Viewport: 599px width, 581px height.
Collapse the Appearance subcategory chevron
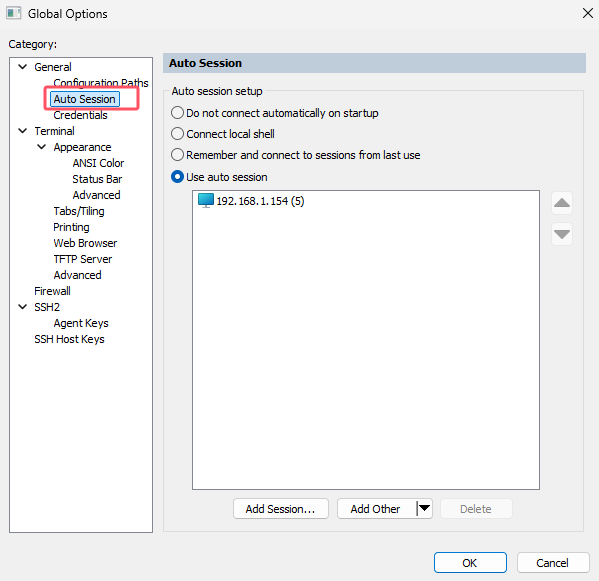[42, 147]
